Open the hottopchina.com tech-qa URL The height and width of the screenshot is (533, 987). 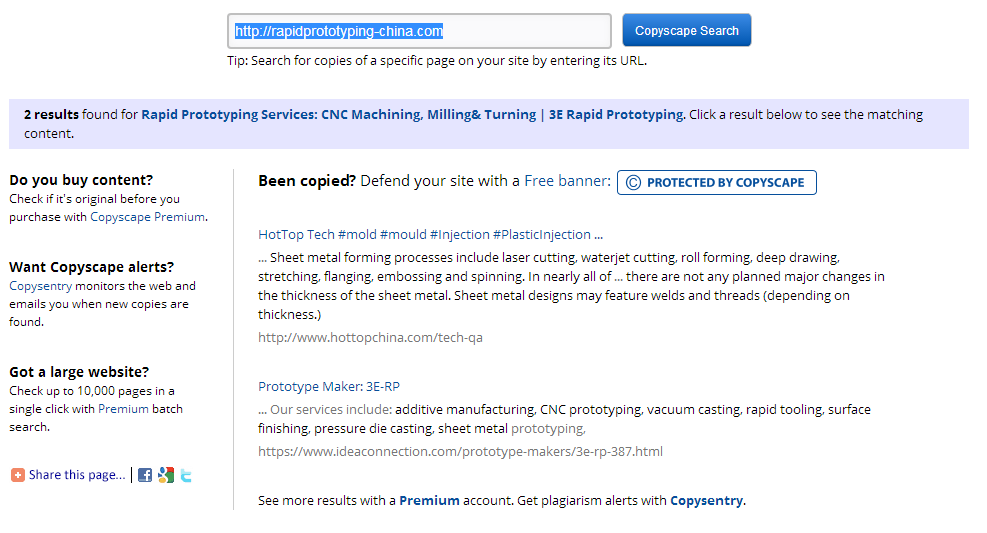pyautogui.click(x=370, y=337)
